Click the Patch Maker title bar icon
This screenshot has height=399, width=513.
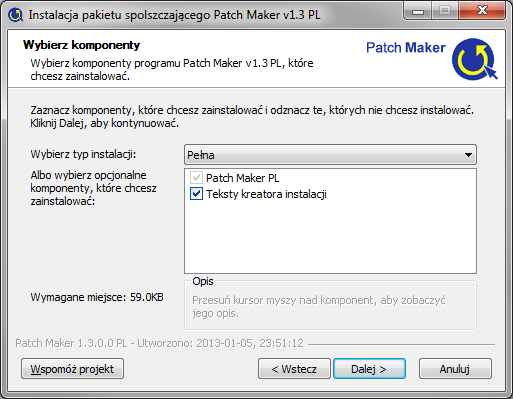point(15,15)
